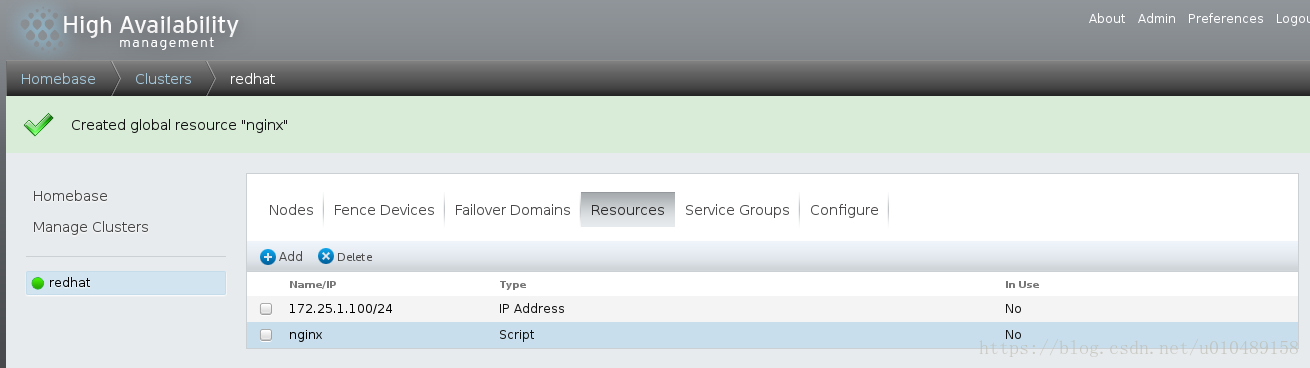
Task: Select the Resources tab
Action: pos(628,210)
